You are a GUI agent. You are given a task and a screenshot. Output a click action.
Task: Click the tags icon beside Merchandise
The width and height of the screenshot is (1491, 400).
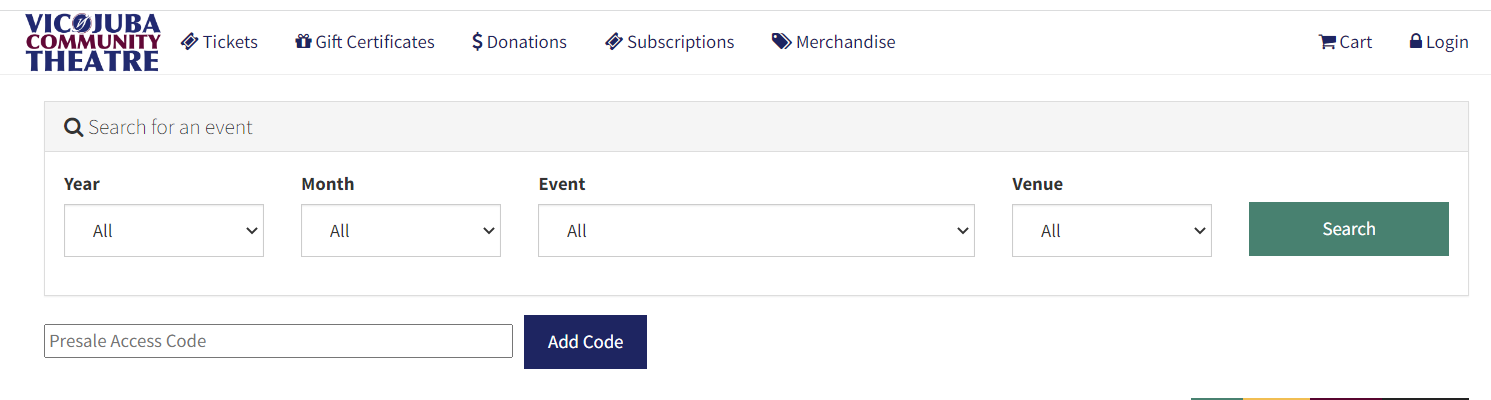click(x=782, y=41)
